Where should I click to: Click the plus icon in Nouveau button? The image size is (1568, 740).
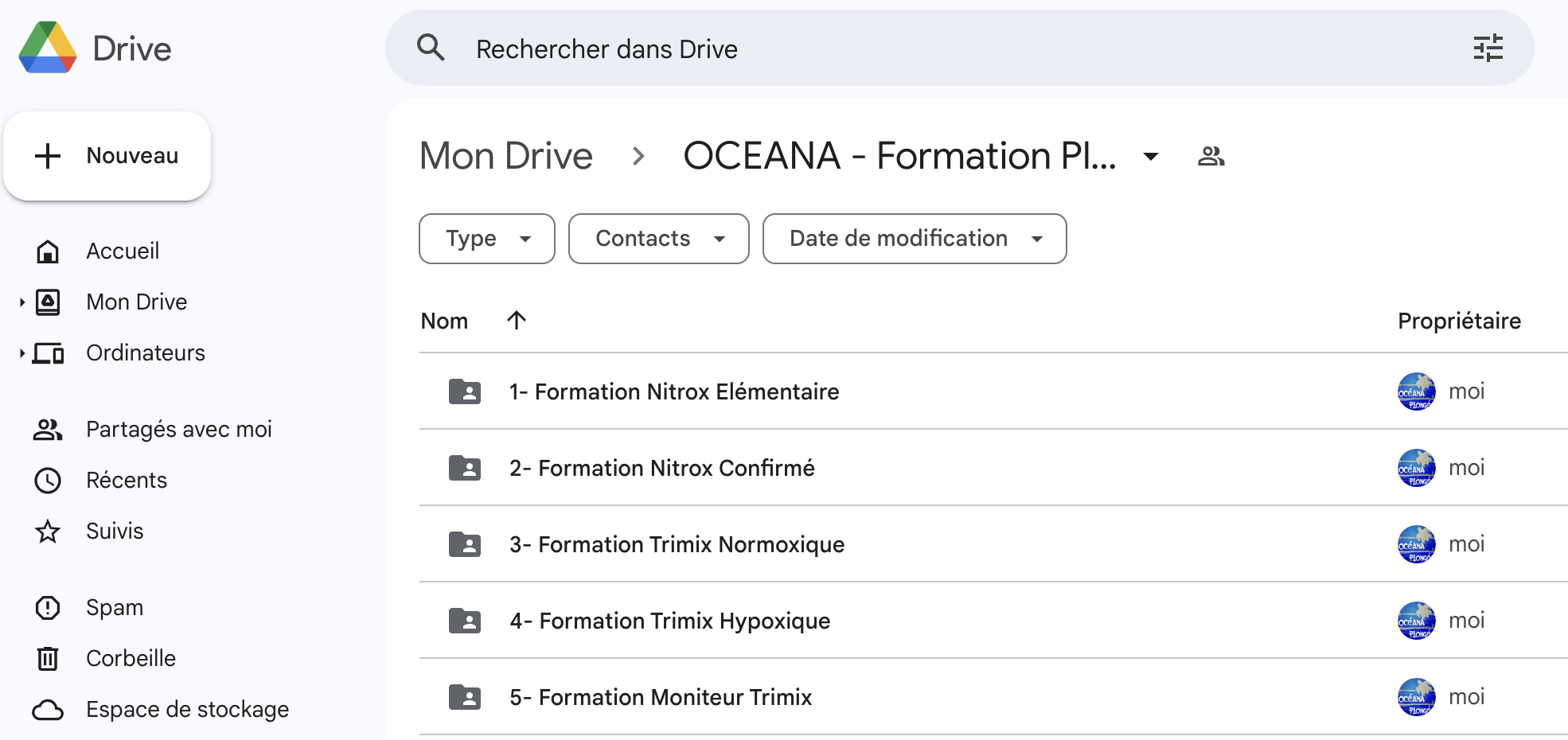pos(48,156)
